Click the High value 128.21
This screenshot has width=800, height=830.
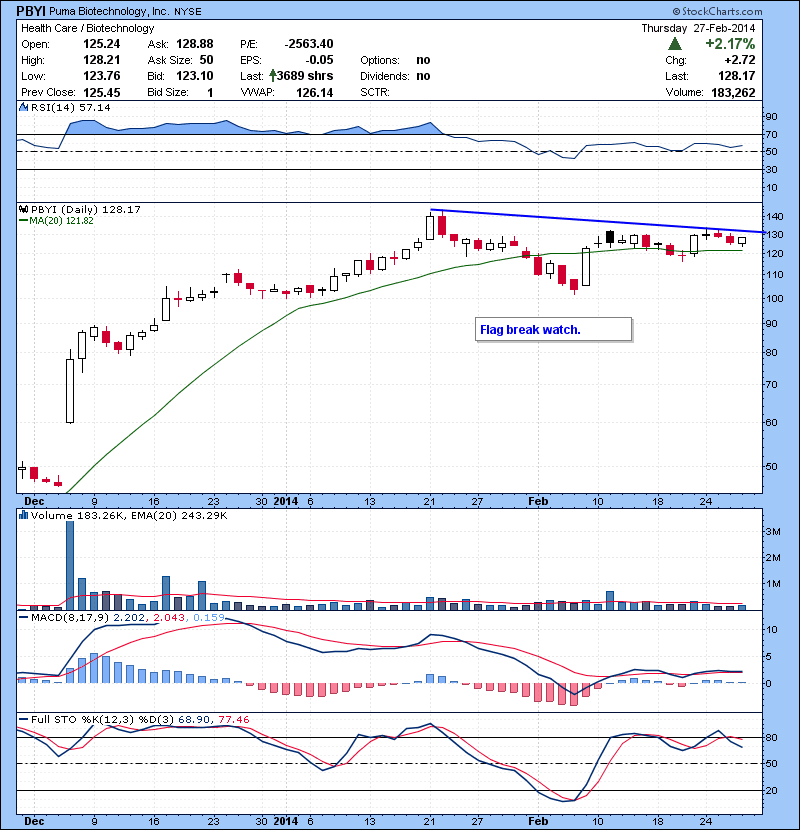click(102, 60)
